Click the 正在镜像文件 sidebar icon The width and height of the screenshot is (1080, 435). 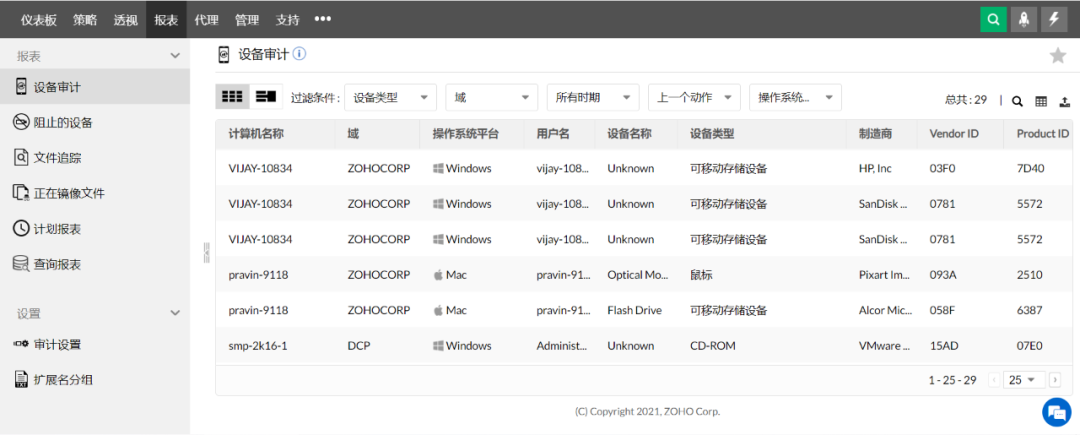[x=21, y=193]
